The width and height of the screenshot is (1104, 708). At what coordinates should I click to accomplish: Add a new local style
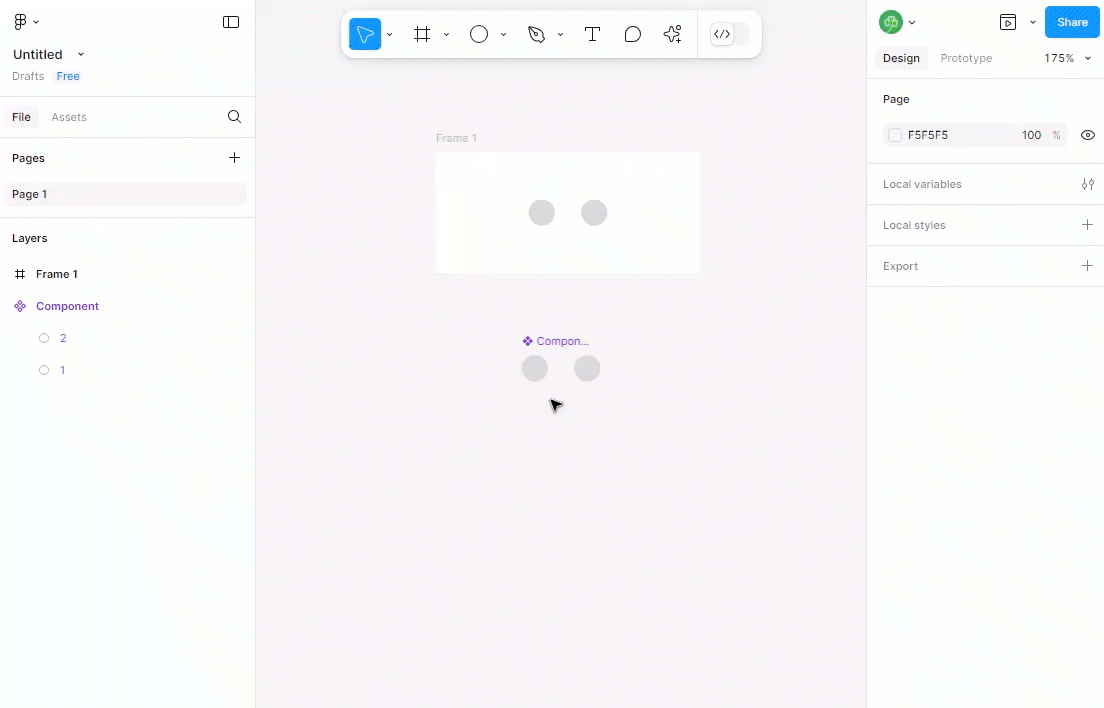(x=1087, y=225)
